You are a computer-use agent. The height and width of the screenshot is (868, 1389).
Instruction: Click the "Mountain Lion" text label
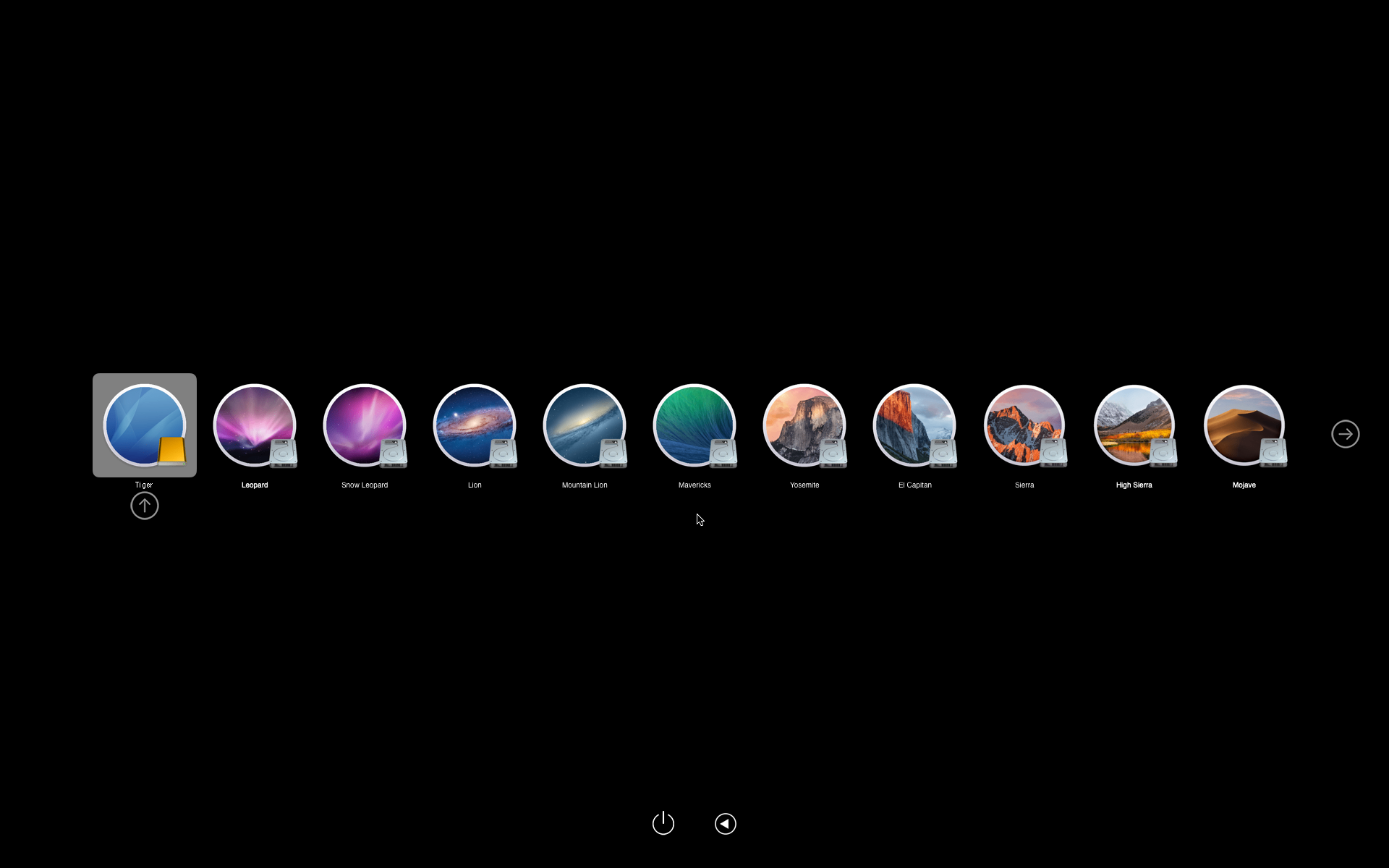tap(585, 485)
